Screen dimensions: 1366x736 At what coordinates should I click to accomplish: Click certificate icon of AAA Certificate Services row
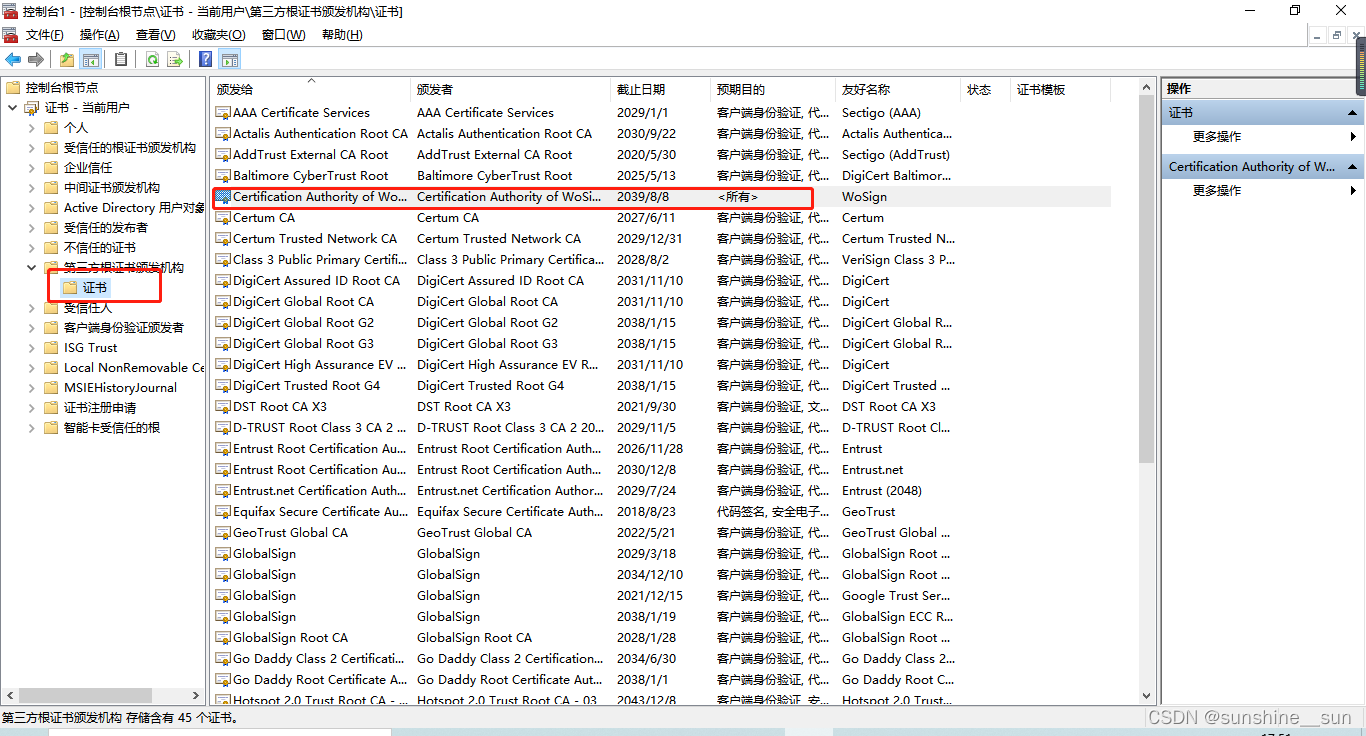223,113
